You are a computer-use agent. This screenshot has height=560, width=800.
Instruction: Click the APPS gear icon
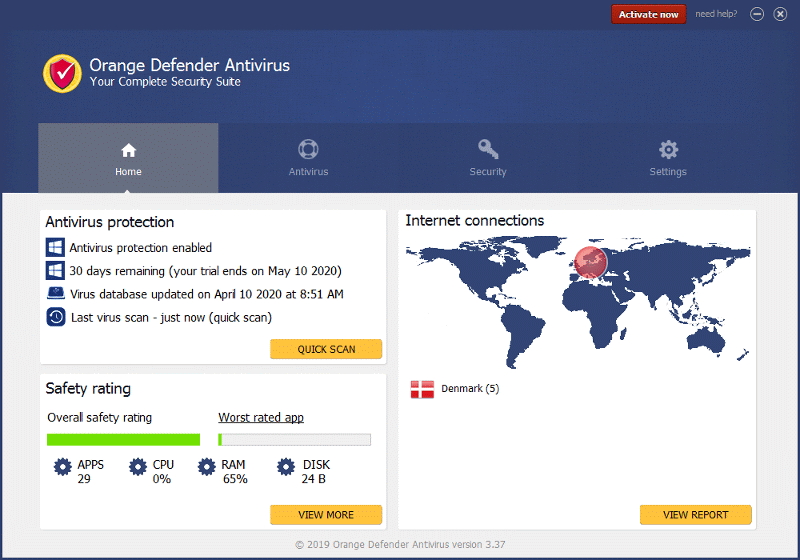(x=63, y=466)
